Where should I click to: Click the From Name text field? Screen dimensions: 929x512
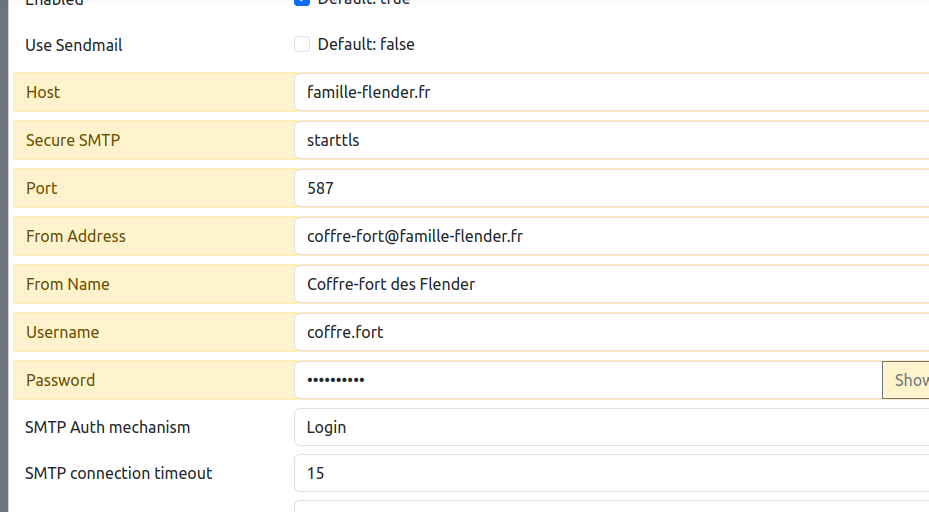[x=610, y=284]
